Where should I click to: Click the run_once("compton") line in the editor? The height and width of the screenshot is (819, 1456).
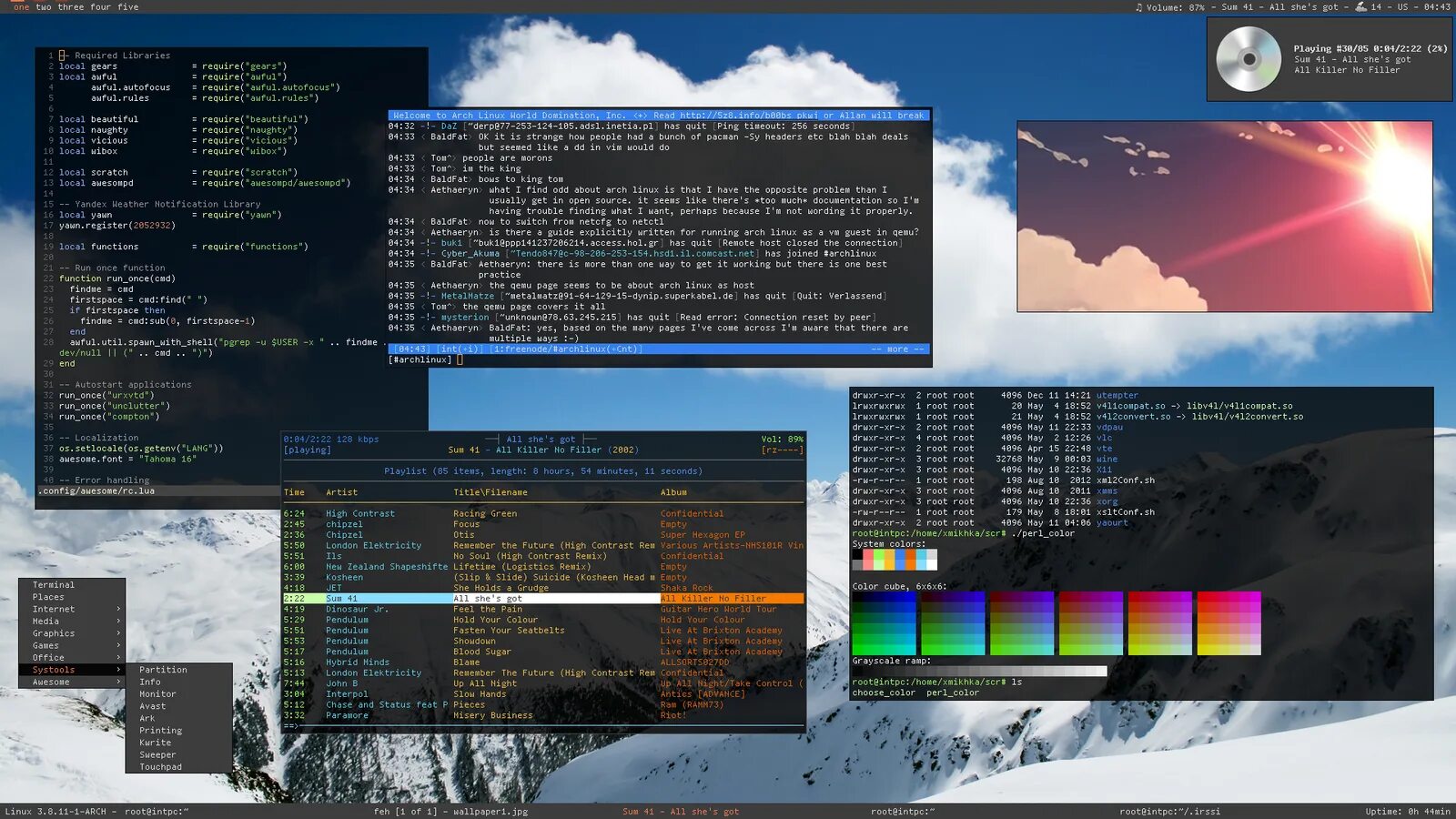[x=109, y=417]
